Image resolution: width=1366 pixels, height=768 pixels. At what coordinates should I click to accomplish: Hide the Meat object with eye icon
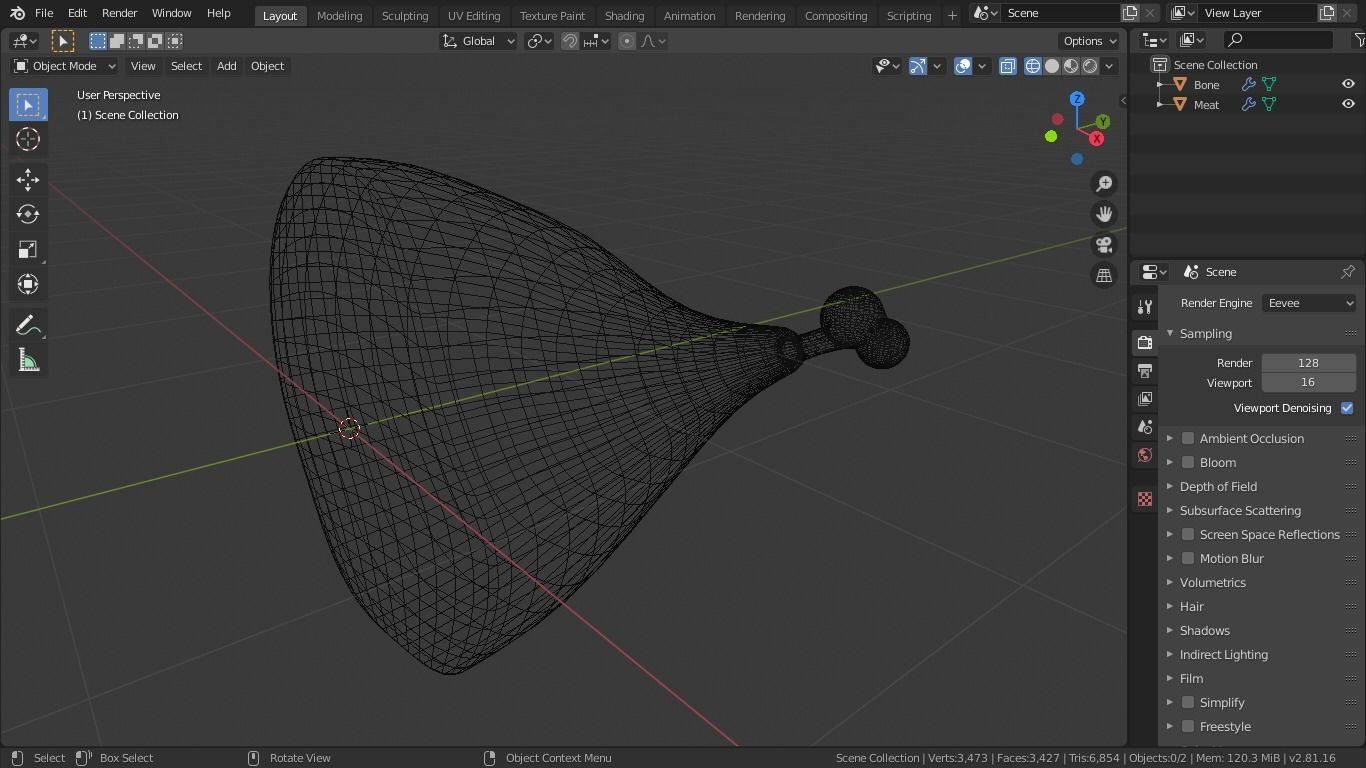click(x=1348, y=105)
